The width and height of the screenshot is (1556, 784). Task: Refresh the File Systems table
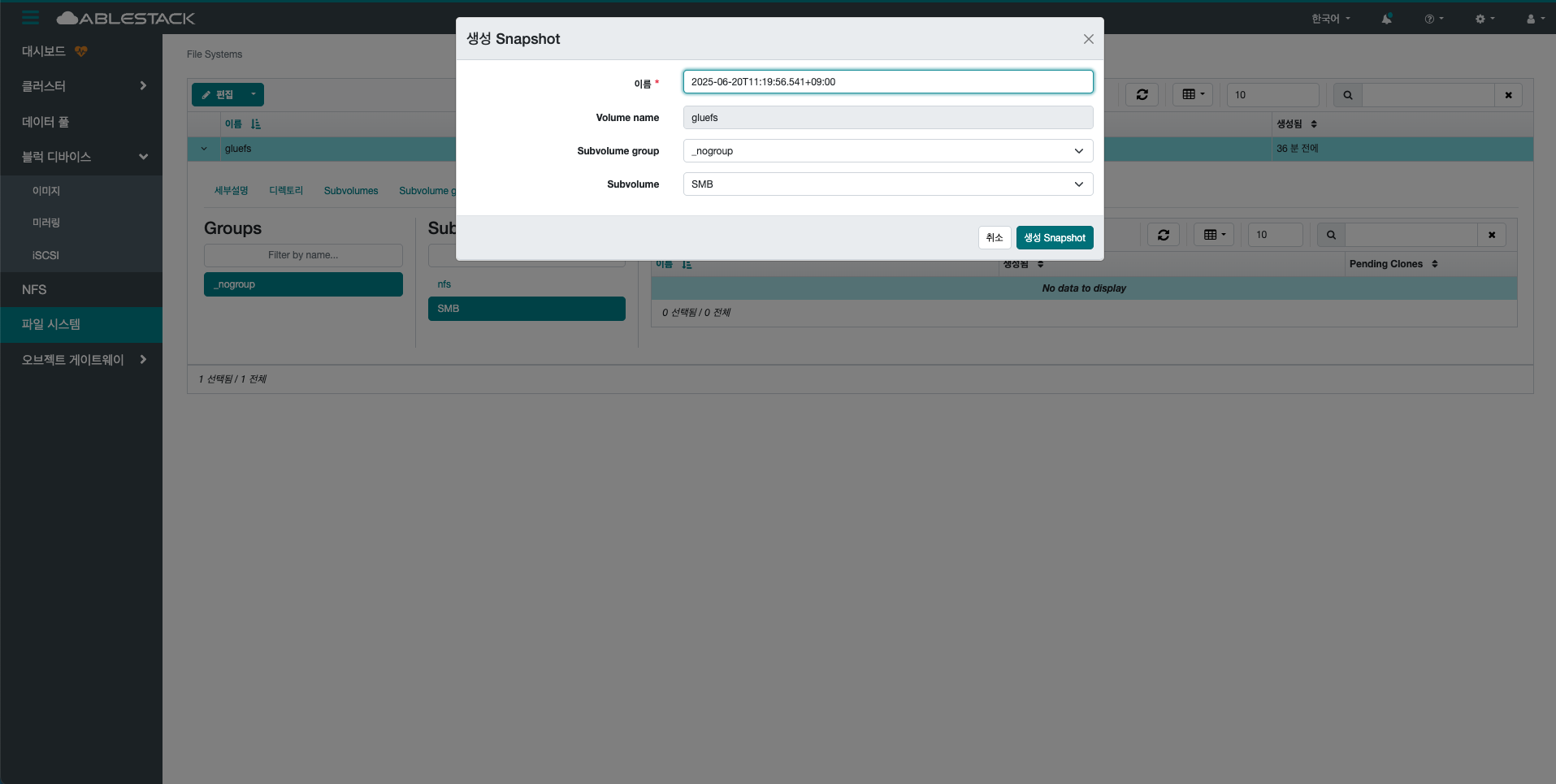coord(1142,94)
